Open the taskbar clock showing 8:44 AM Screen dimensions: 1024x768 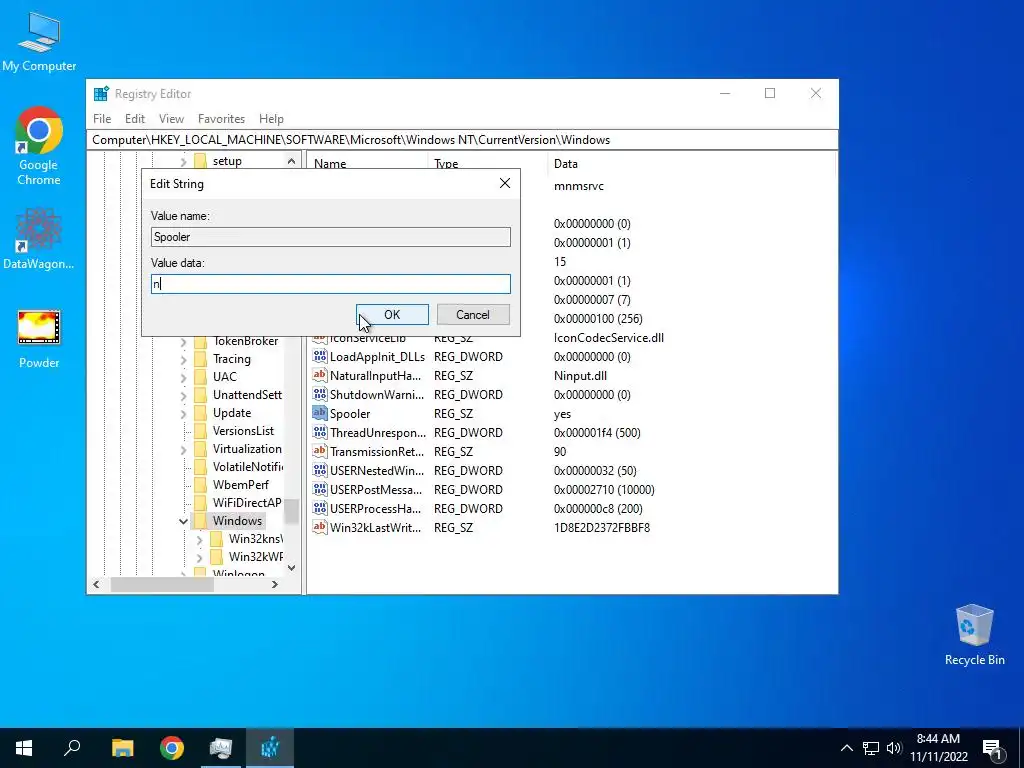(x=939, y=748)
